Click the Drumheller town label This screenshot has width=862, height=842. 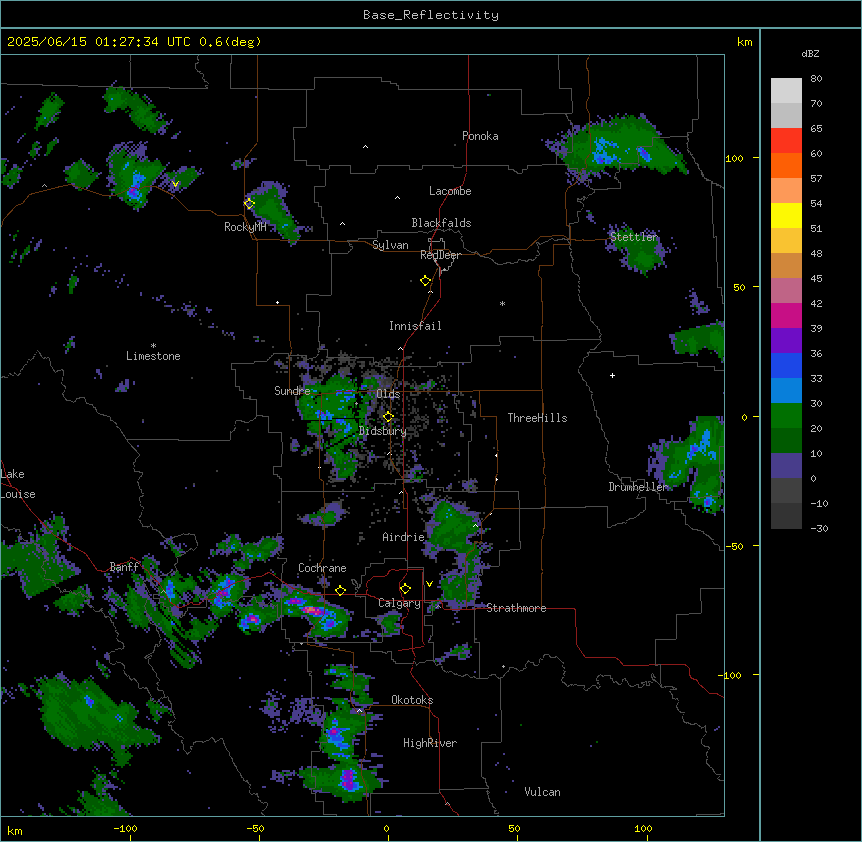point(638,487)
